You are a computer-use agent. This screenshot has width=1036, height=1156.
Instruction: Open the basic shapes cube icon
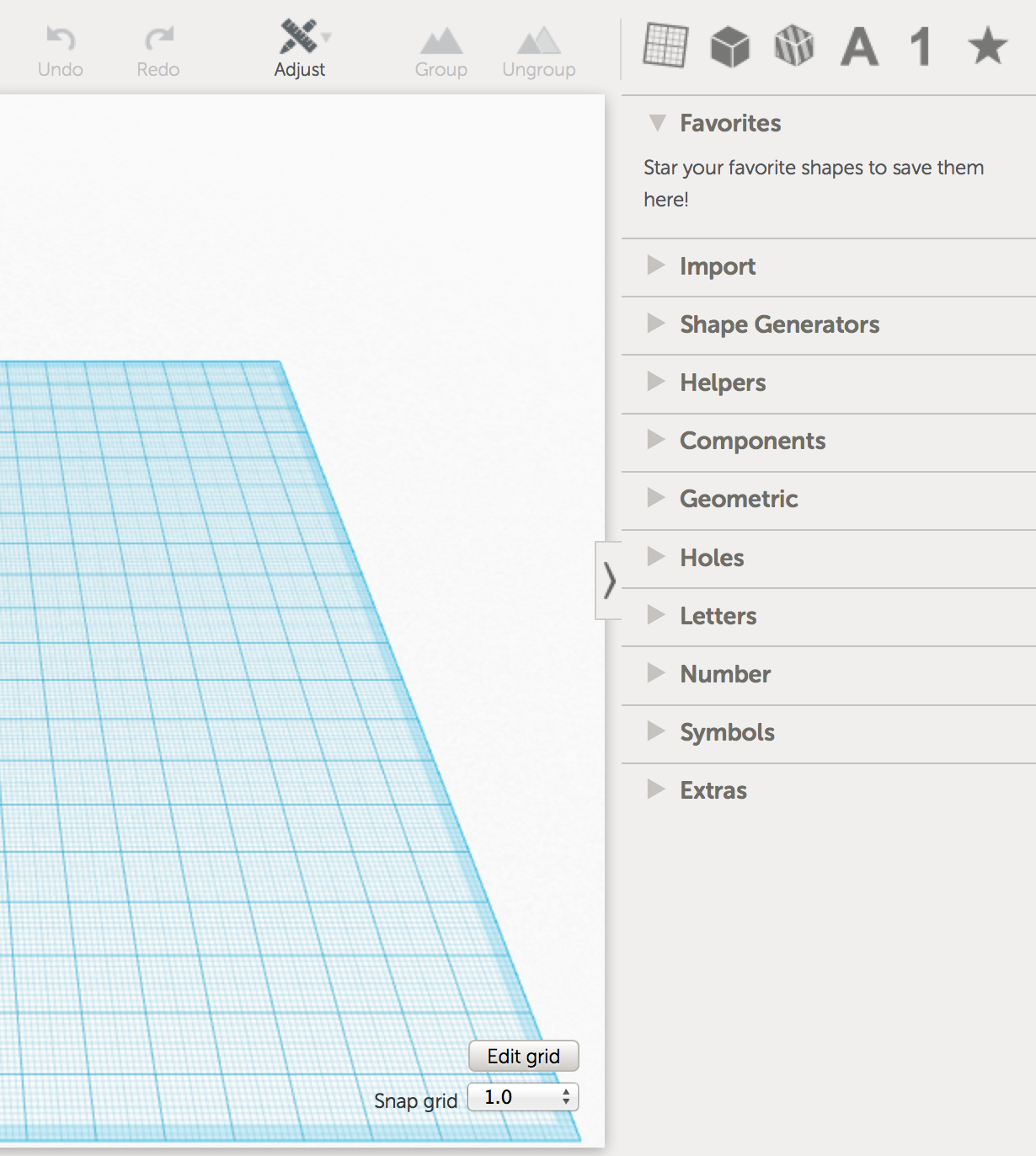pyautogui.click(x=729, y=46)
